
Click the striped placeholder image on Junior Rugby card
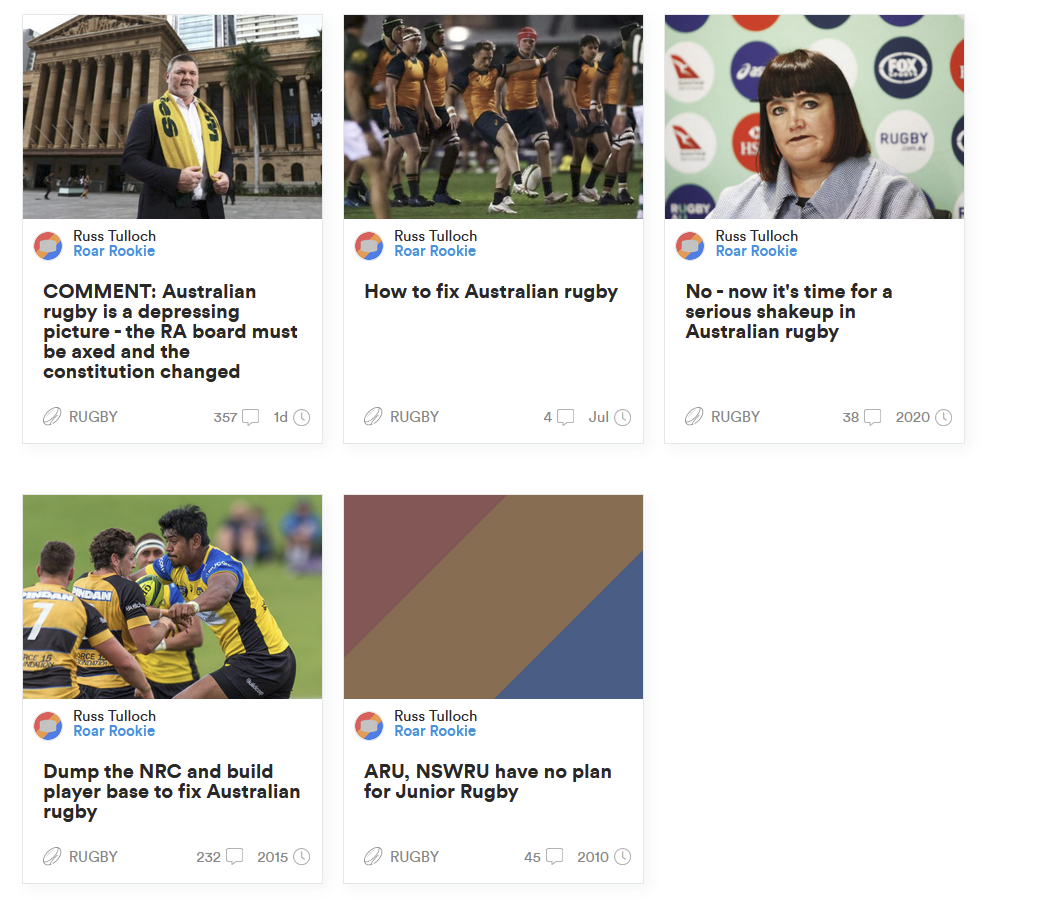pyautogui.click(x=493, y=597)
